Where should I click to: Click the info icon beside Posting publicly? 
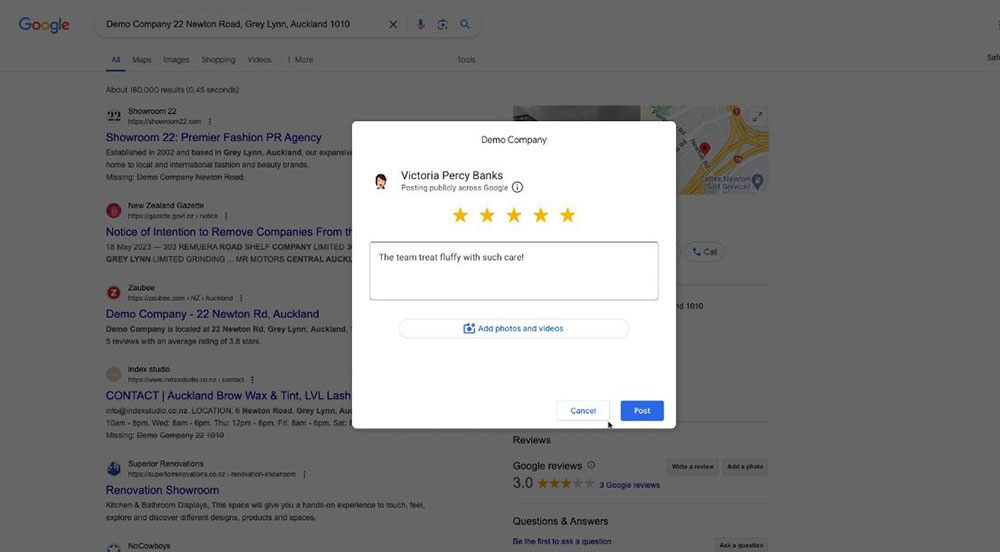tap(517, 187)
